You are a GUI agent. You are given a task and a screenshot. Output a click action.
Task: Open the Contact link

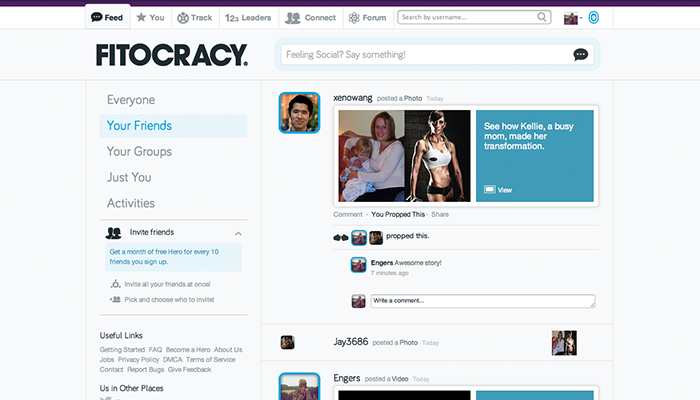pos(111,369)
